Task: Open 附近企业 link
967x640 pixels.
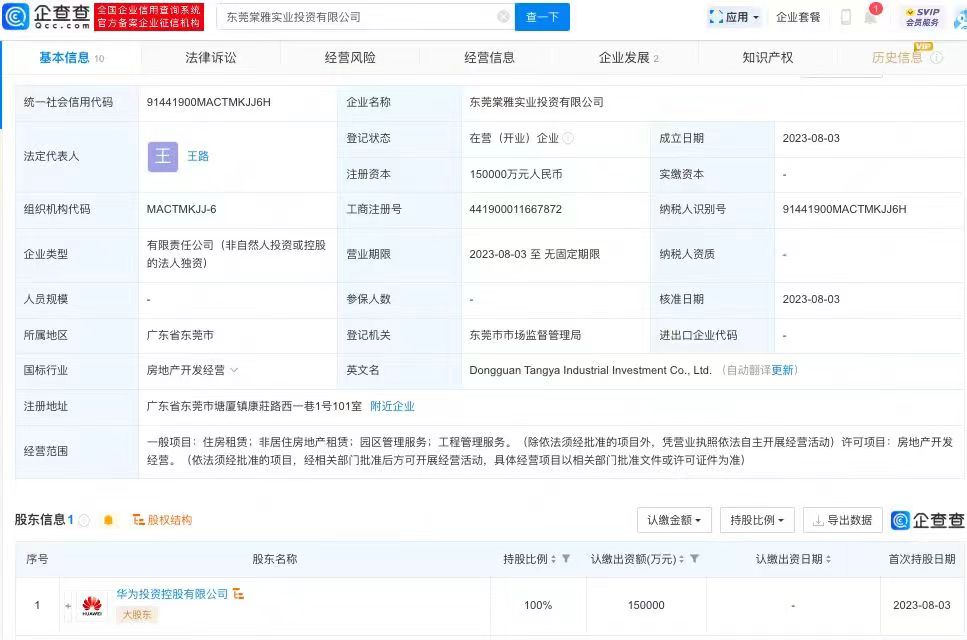Action: point(392,406)
